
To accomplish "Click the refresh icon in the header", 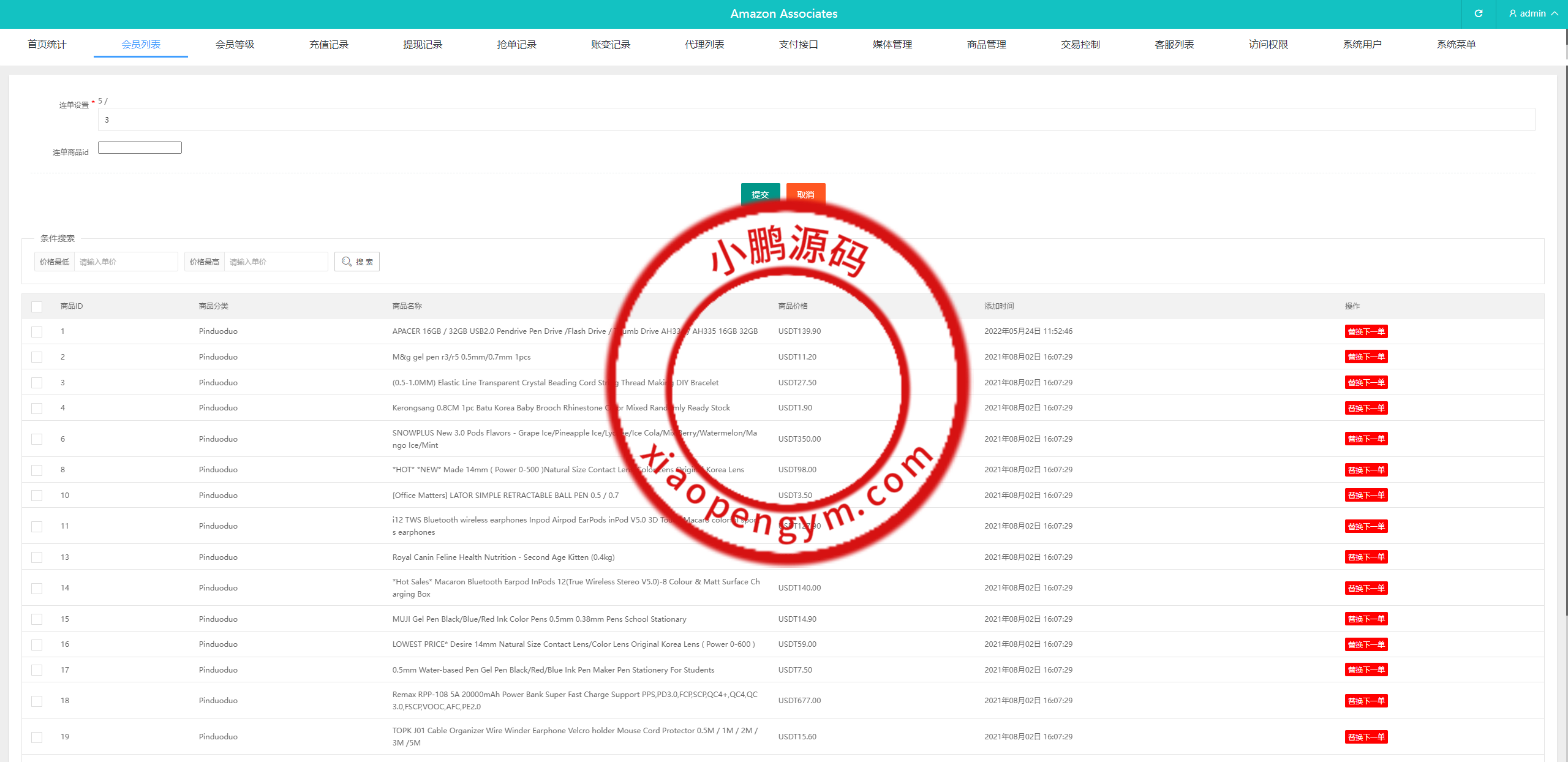I will pyautogui.click(x=1478, y=13).
